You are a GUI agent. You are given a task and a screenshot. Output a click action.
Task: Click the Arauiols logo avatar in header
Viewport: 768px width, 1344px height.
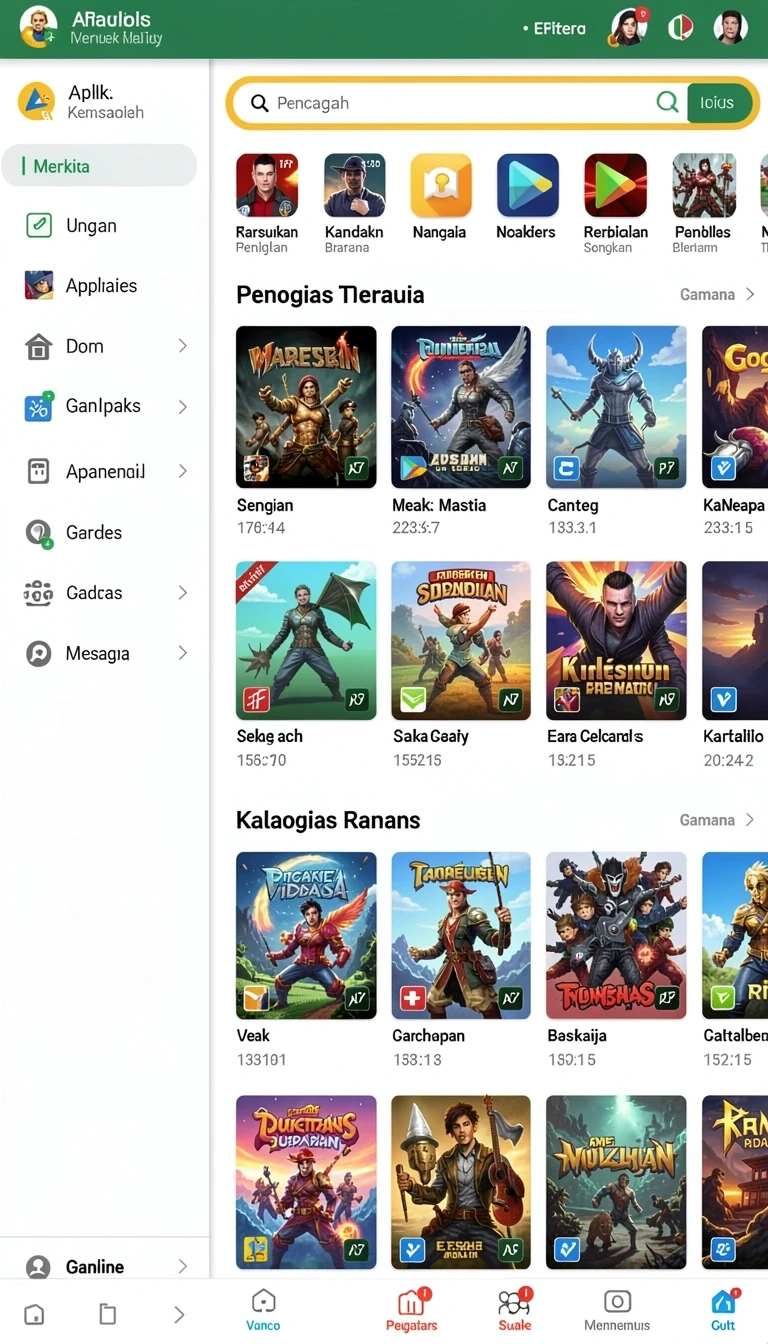(38, 27)
